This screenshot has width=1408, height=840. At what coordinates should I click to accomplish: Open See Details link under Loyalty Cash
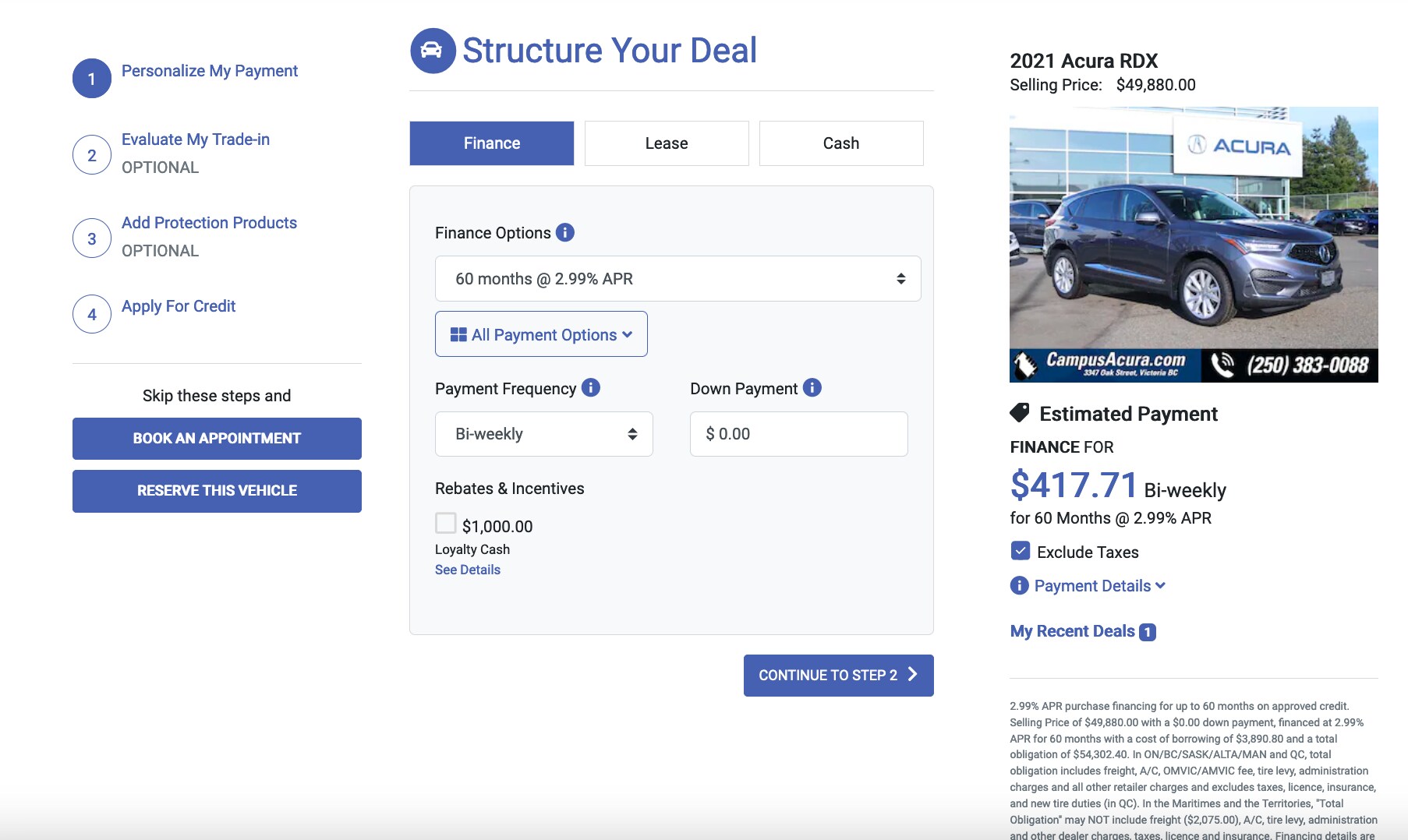(467, 570)
